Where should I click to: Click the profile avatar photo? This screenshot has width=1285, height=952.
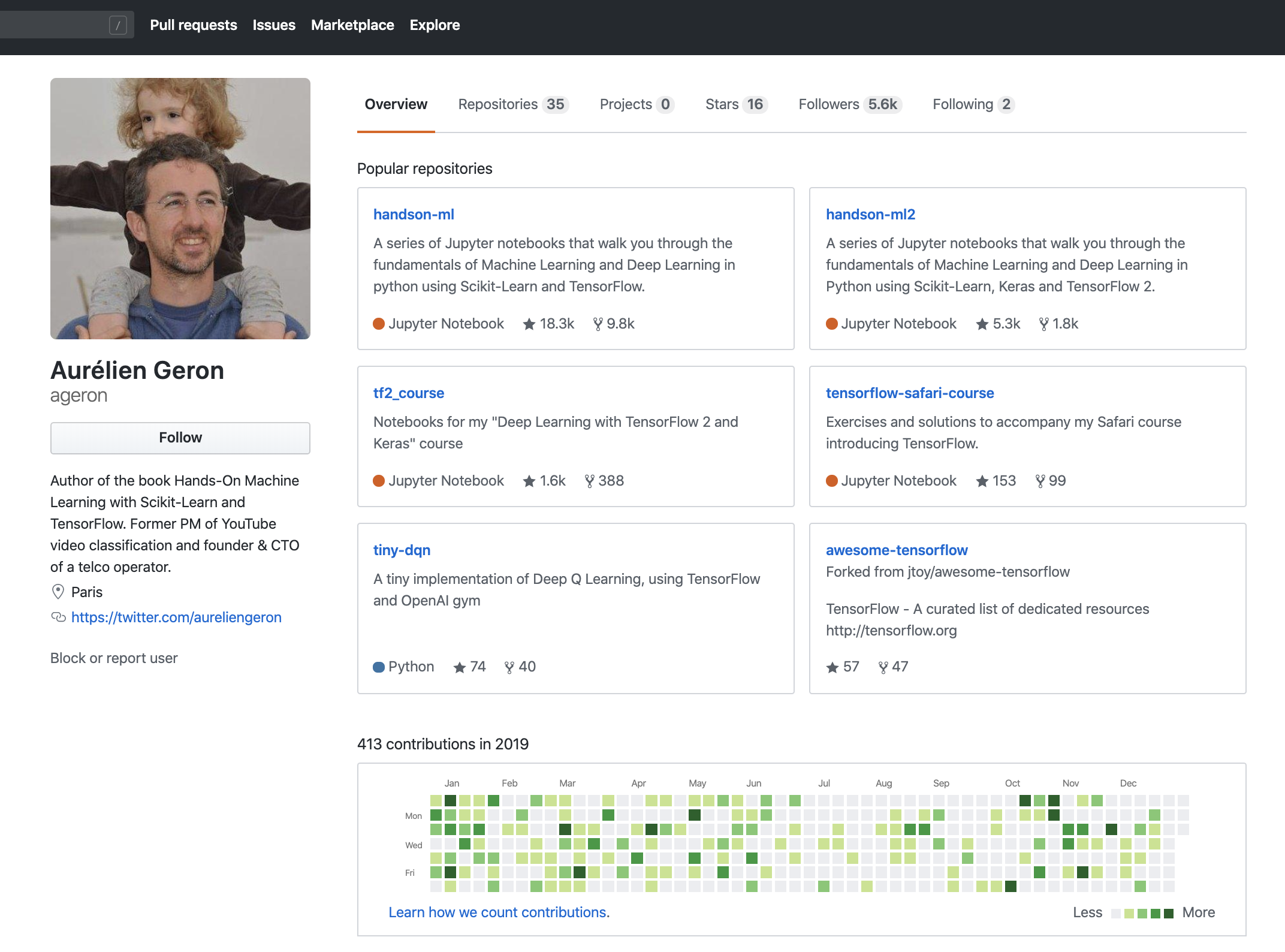tap(180, 209)
